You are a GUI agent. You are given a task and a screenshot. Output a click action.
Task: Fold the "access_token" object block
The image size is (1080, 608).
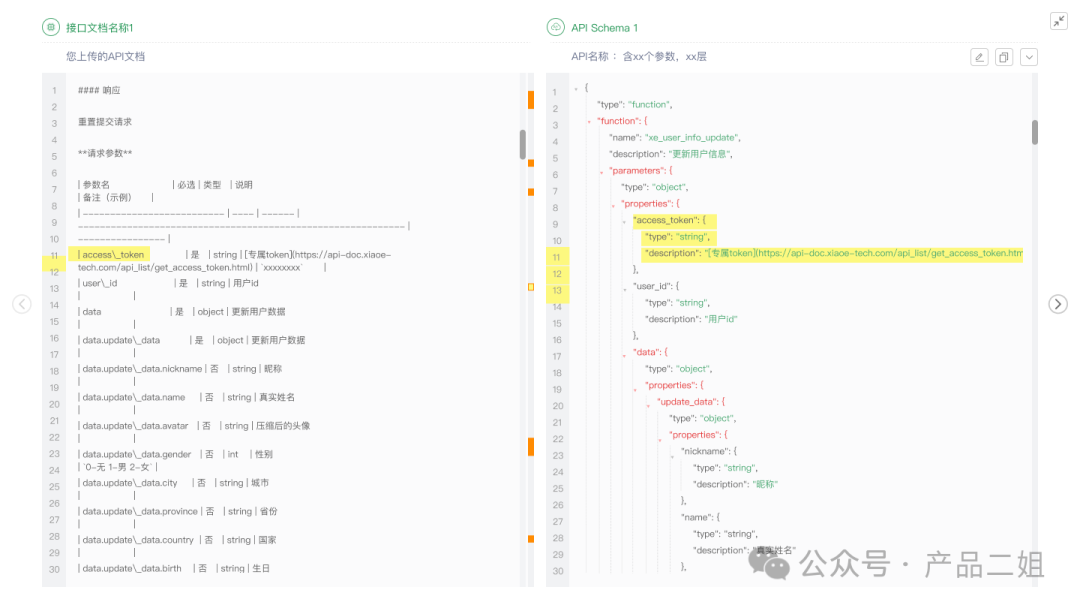coord(624,221)
